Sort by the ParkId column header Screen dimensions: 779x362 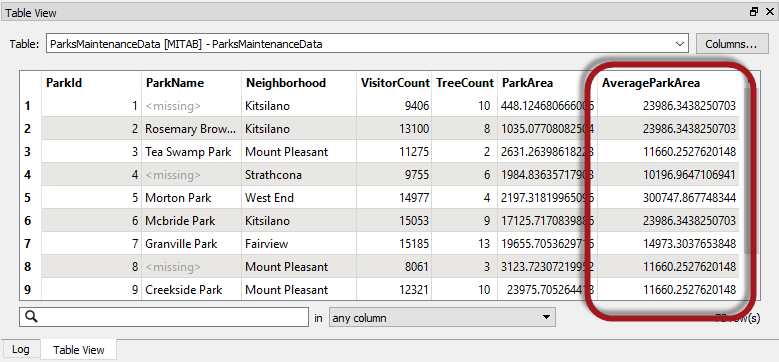pyautogui.click(x=91, y=83)
